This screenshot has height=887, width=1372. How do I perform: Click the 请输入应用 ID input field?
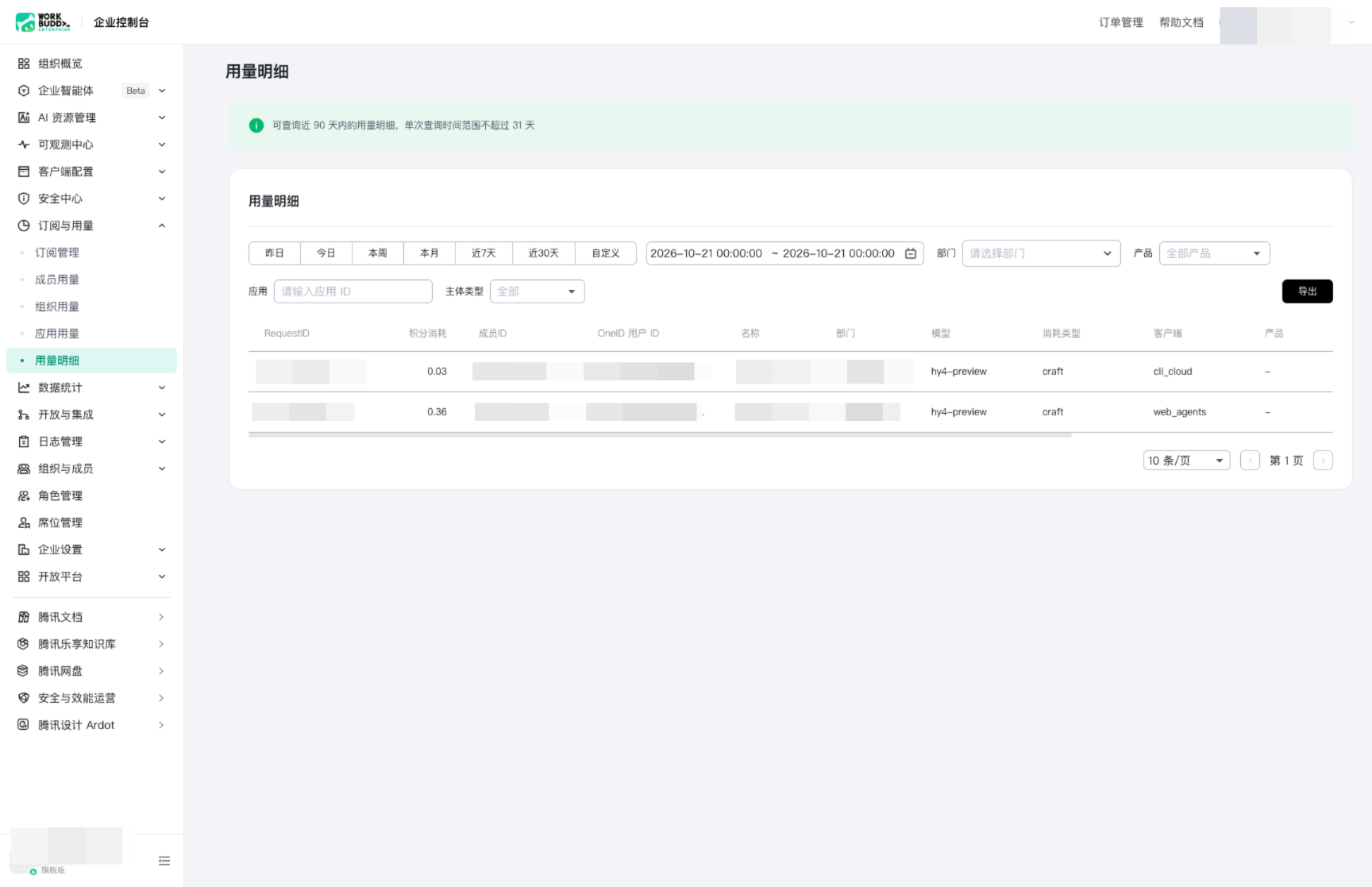(353, 291)
